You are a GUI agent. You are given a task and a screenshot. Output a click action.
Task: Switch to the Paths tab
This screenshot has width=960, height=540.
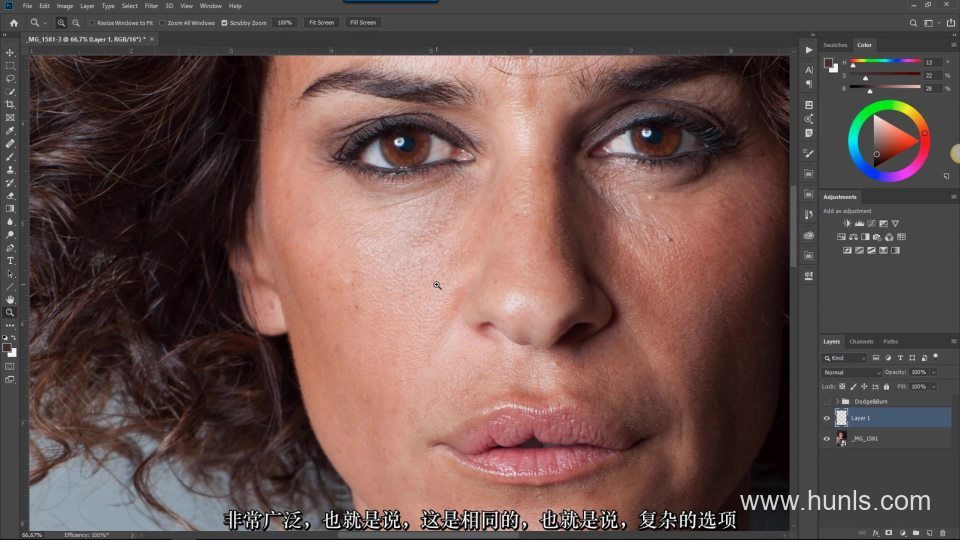point(891,342)
